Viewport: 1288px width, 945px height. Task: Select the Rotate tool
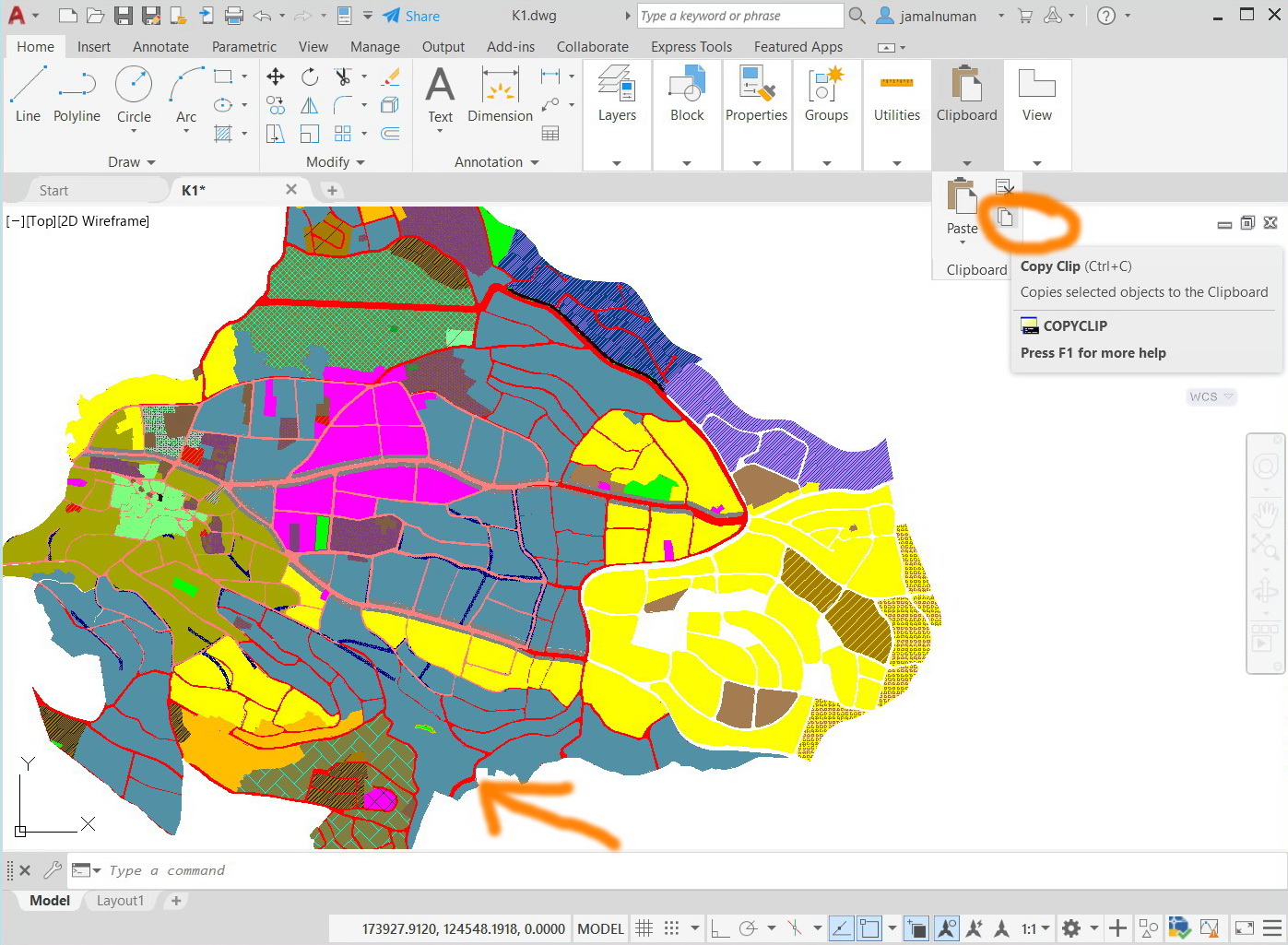coord(309,77)
